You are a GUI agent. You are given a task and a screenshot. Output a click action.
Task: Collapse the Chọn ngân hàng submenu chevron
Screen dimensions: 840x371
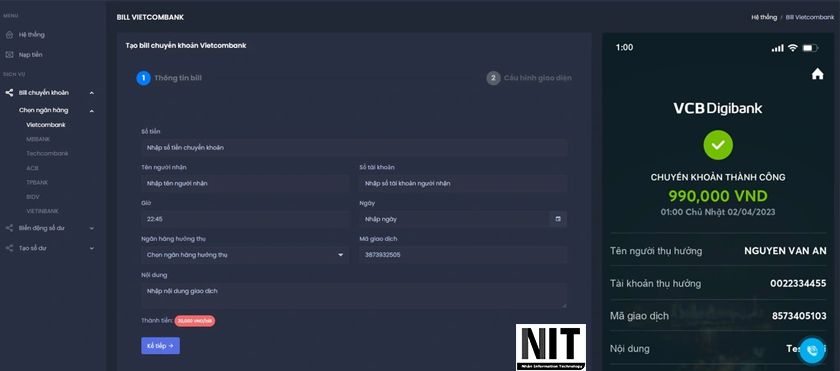tap(92, 111)
